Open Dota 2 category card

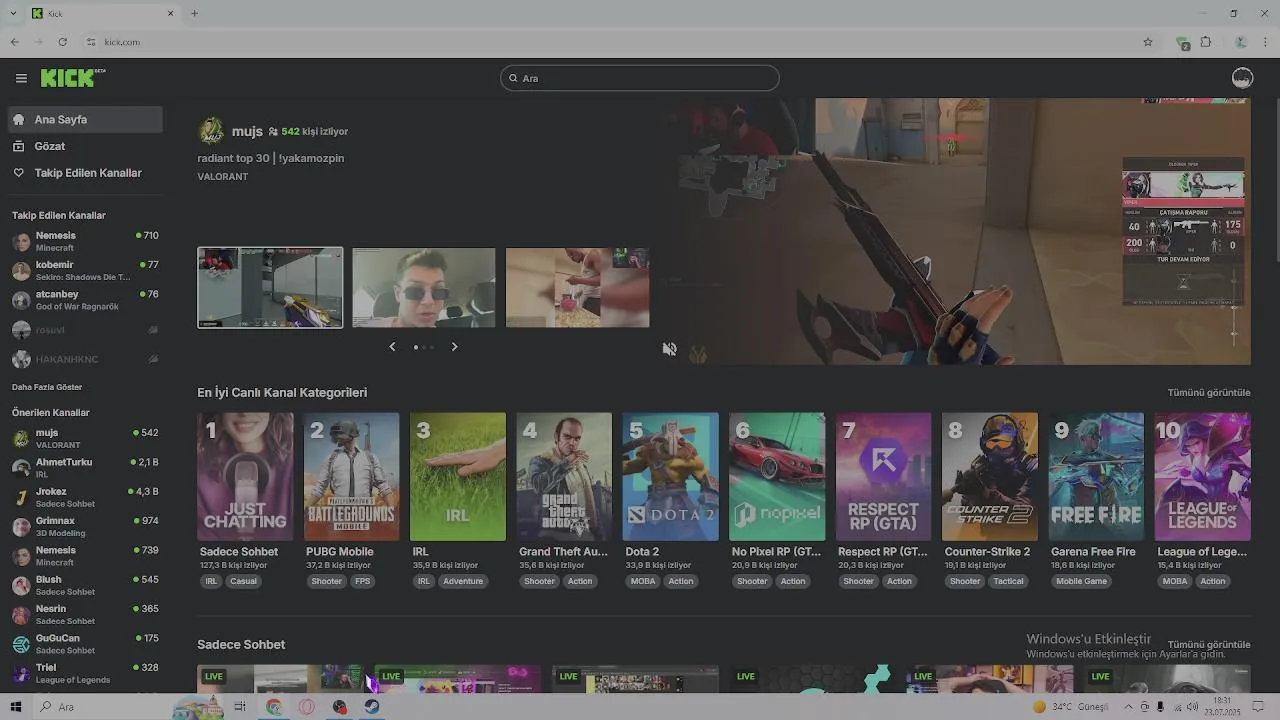point(670,477)
